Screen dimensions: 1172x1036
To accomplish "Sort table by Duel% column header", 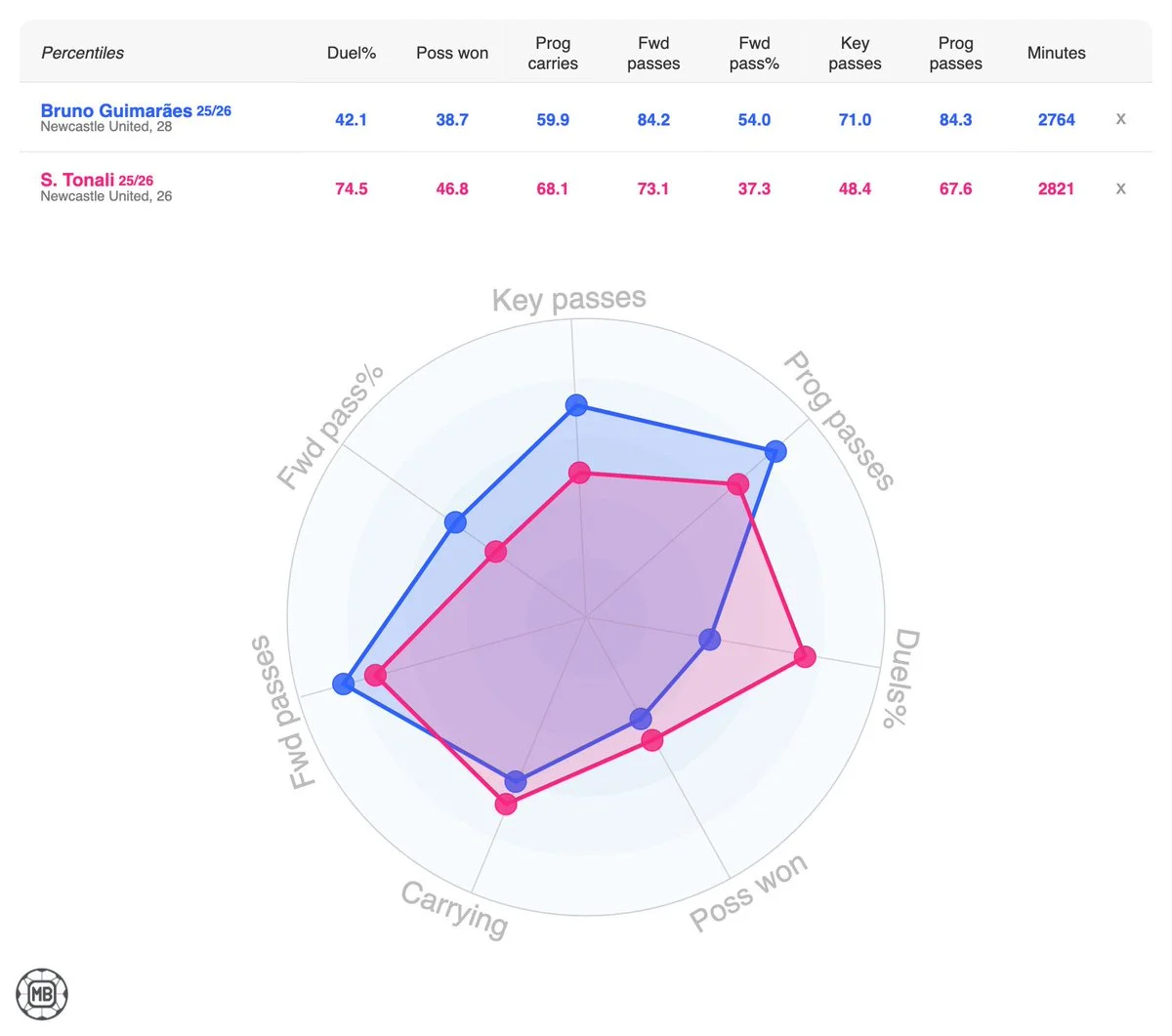I will [x=352, y=53].
